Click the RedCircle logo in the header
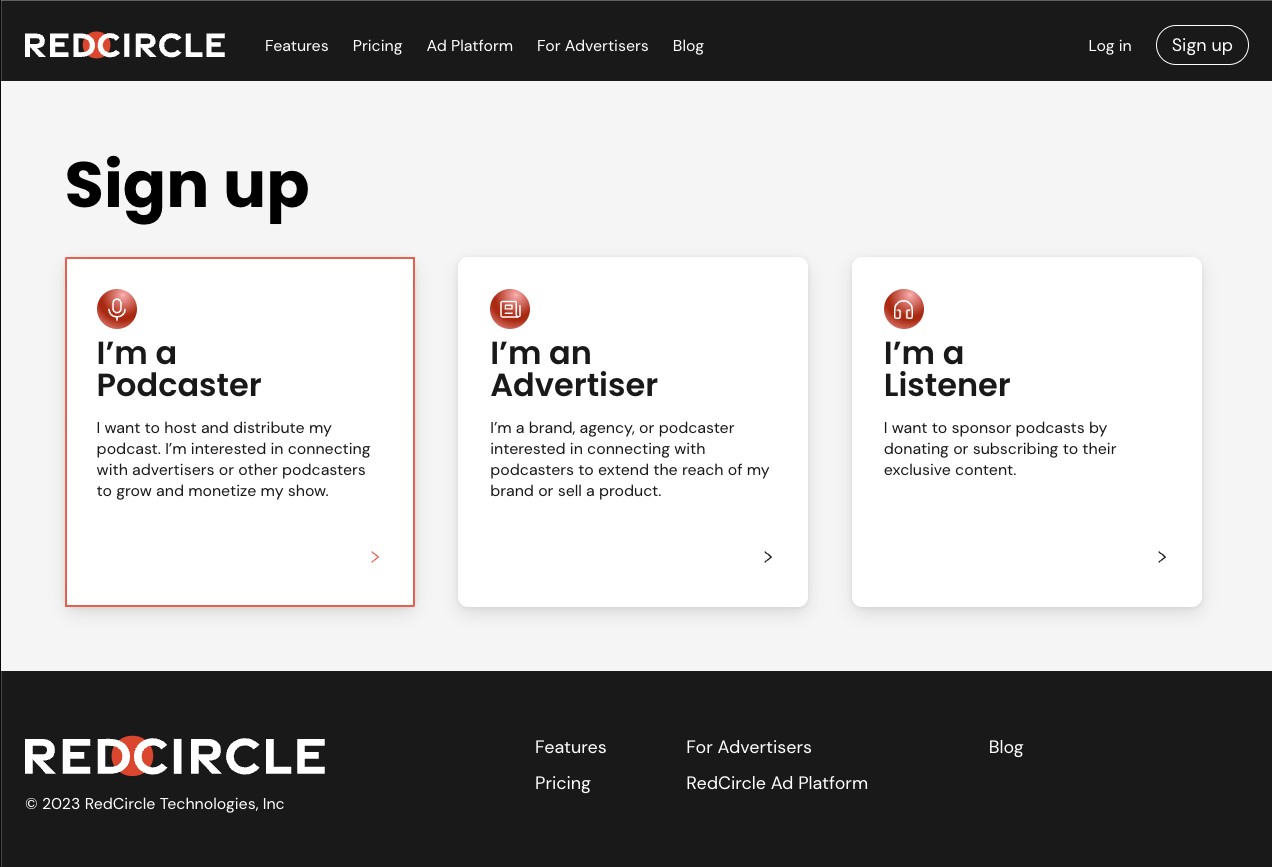Image resolution: width=1272 pixels, height=867 pixels. point(125,45)
